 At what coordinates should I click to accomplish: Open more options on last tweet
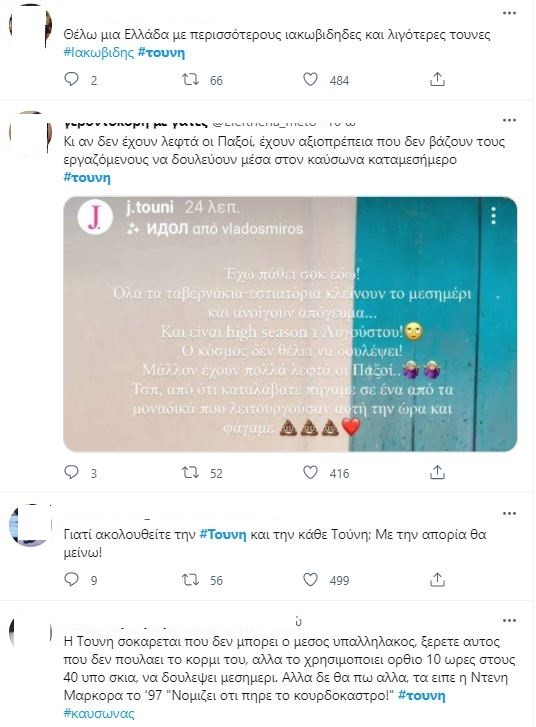[509, 620]
